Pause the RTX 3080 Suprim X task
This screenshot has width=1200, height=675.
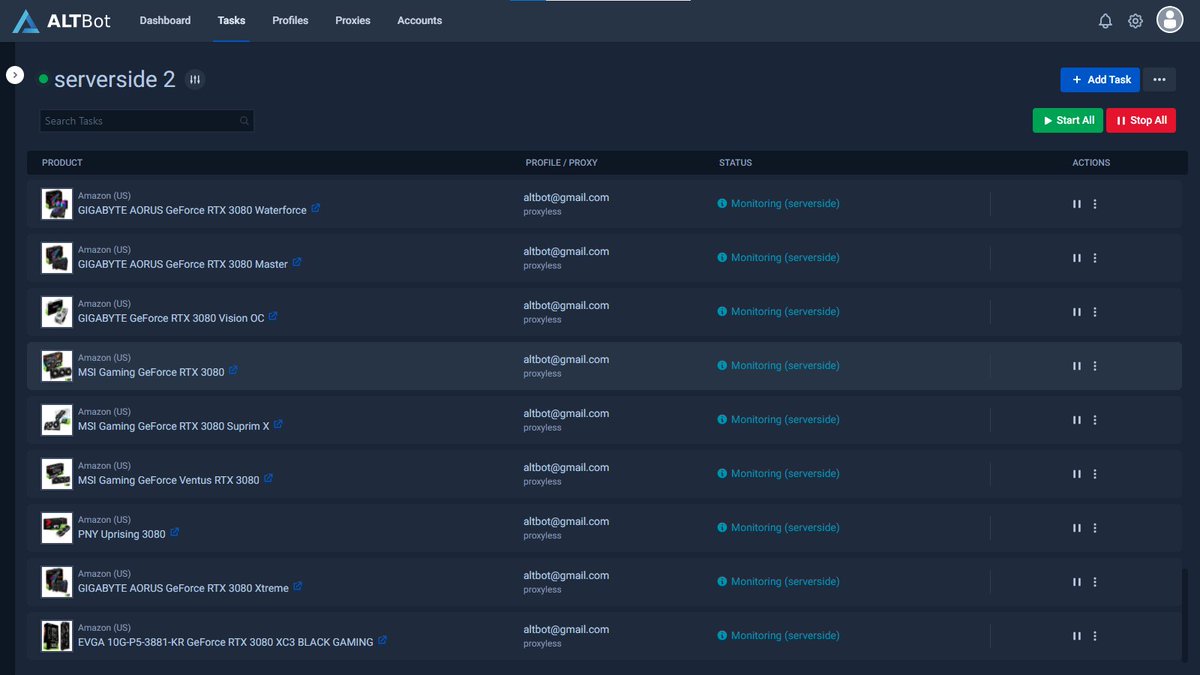tap(1077, 420)
